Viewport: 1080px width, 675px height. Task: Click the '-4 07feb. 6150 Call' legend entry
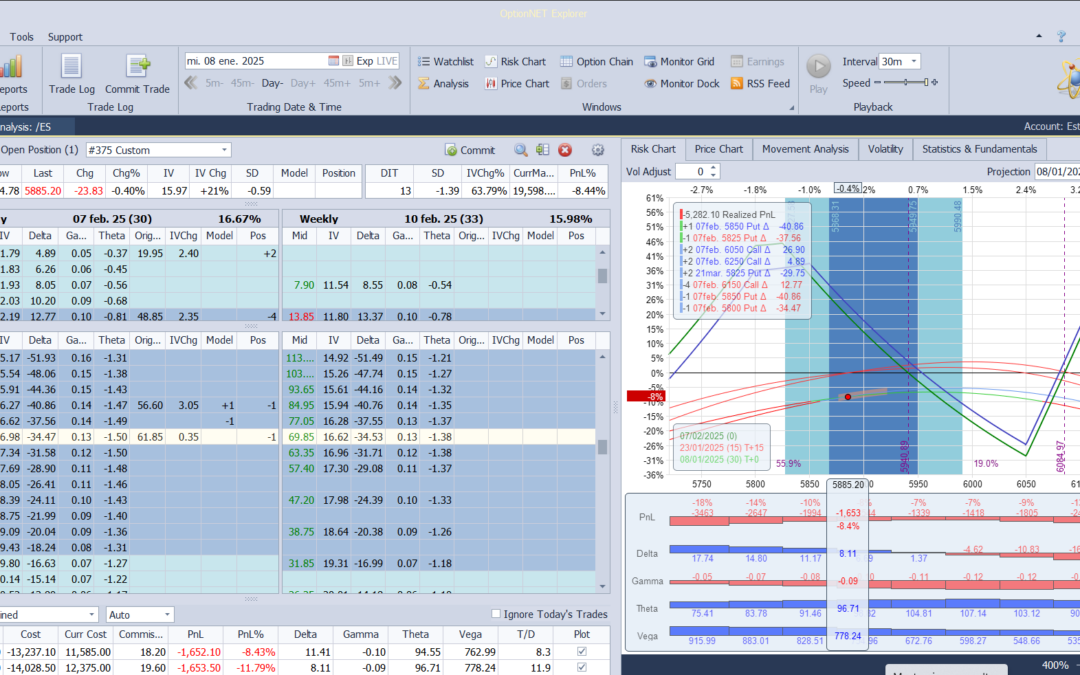click(740, 284)
